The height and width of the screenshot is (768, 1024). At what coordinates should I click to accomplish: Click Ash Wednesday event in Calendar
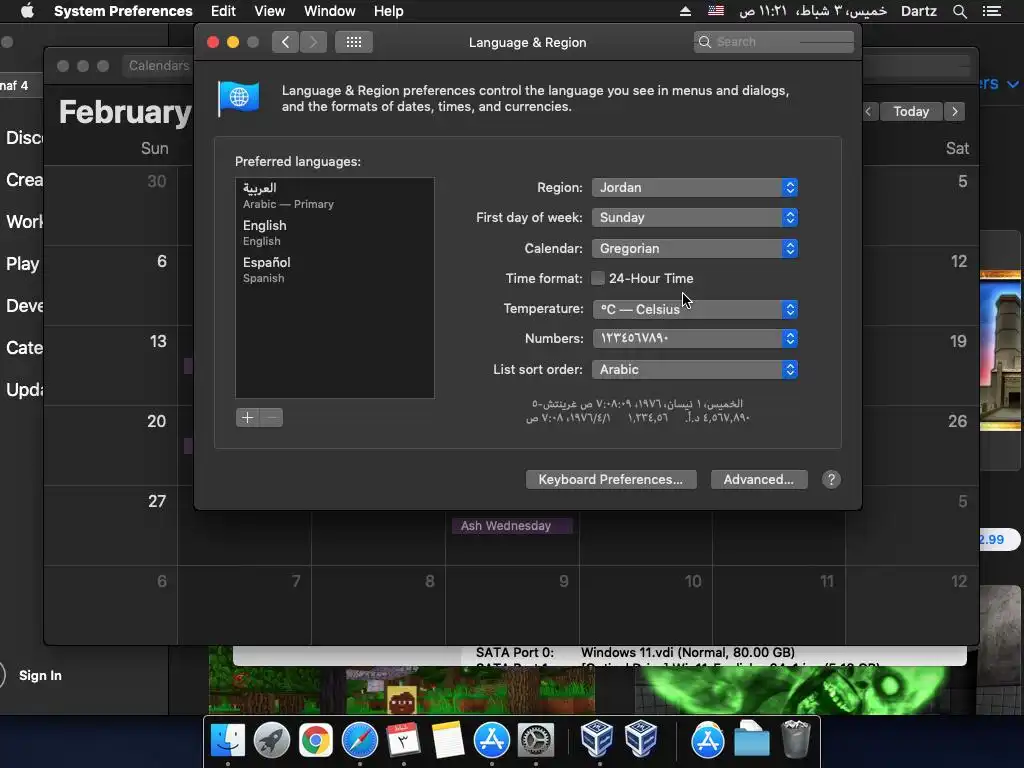click(512, 526)
